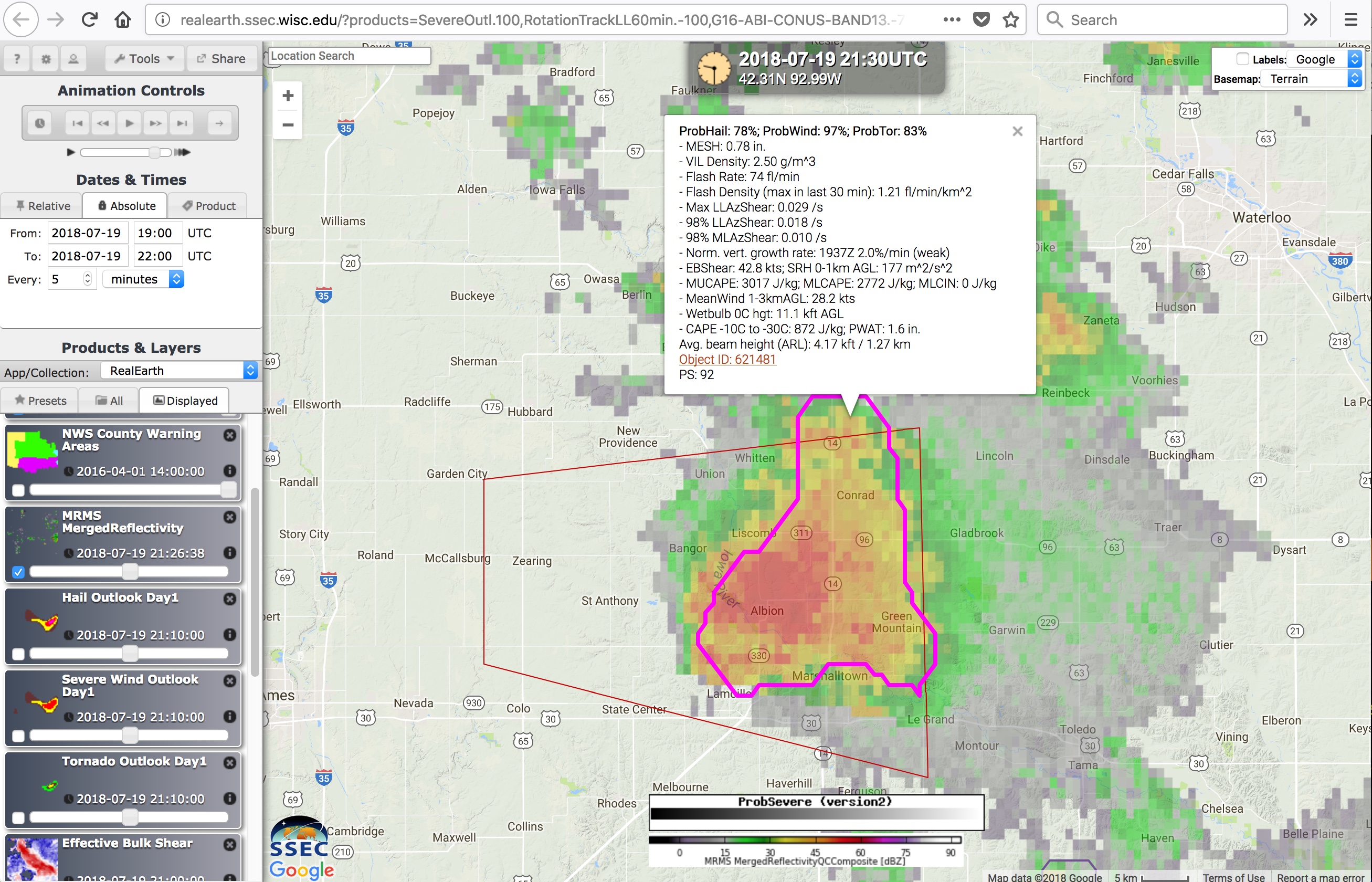1372x882 pixels.
Task: Click the browser address bar URL
Action: tap(542, 20)
